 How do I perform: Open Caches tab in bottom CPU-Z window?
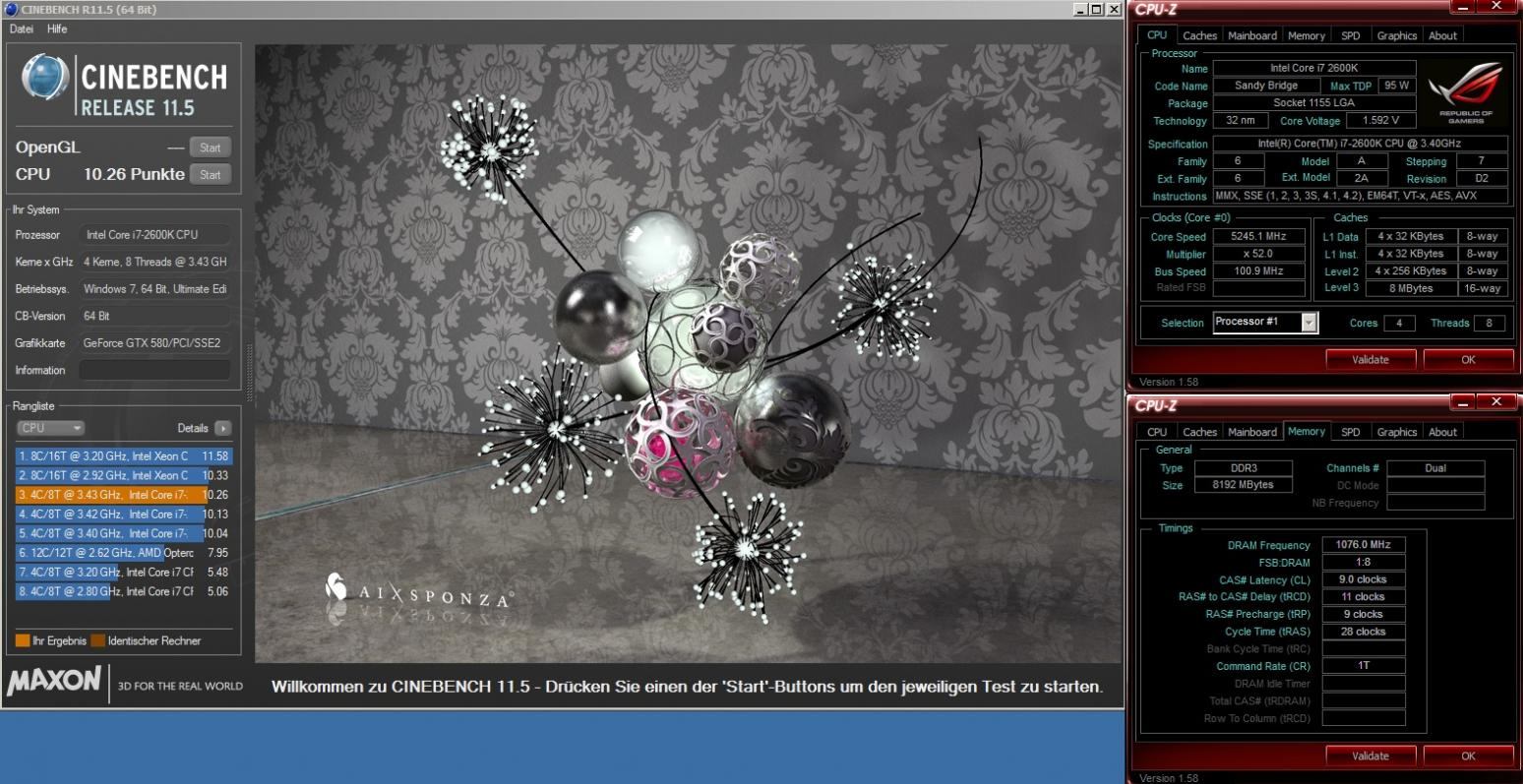[1199, 432]
